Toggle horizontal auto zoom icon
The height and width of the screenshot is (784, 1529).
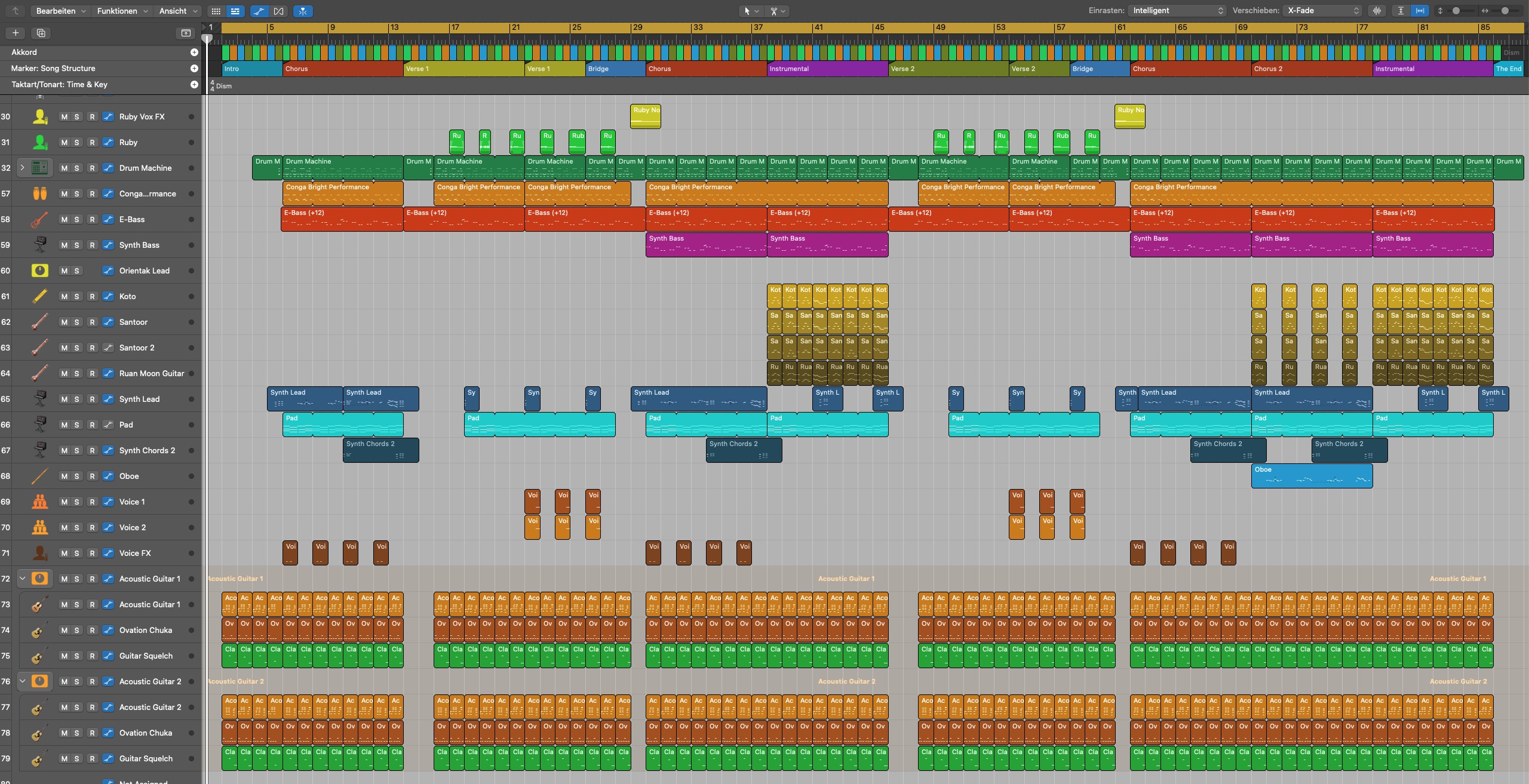pos(1420,11)
